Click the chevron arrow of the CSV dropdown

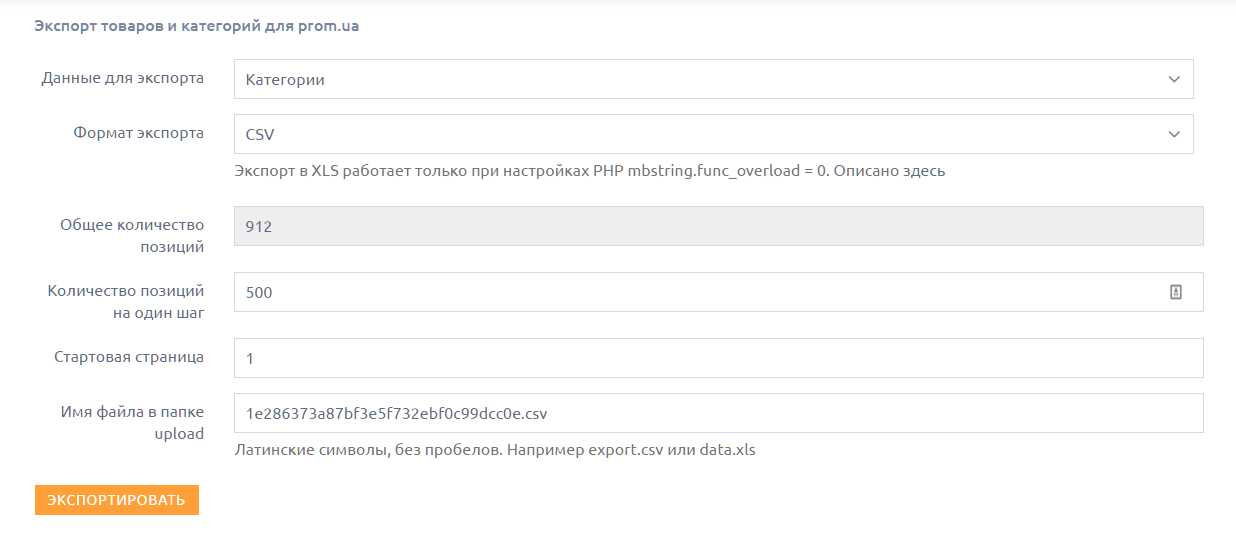(x=1174, y=134)
